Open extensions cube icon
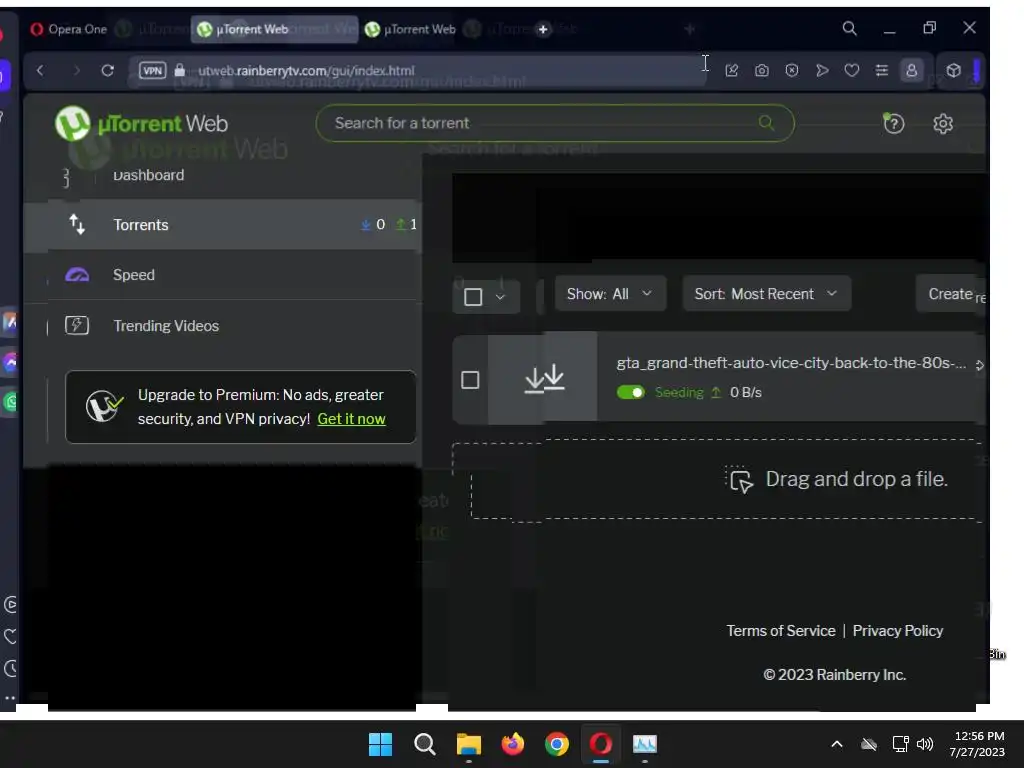This screenshot has height=768, width=1024. [953, 71]
